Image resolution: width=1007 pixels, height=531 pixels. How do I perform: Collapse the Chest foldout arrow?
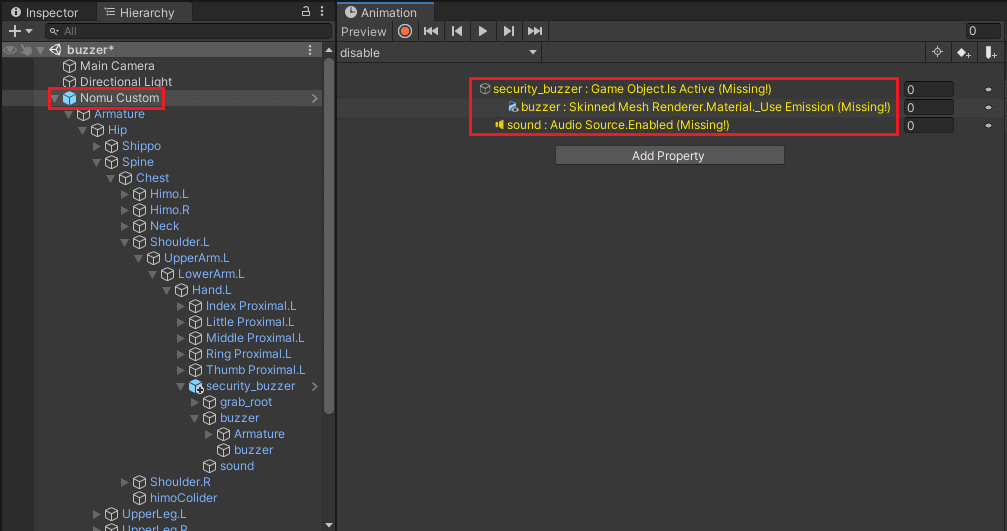pyautogui.click(x=110, y=178)
